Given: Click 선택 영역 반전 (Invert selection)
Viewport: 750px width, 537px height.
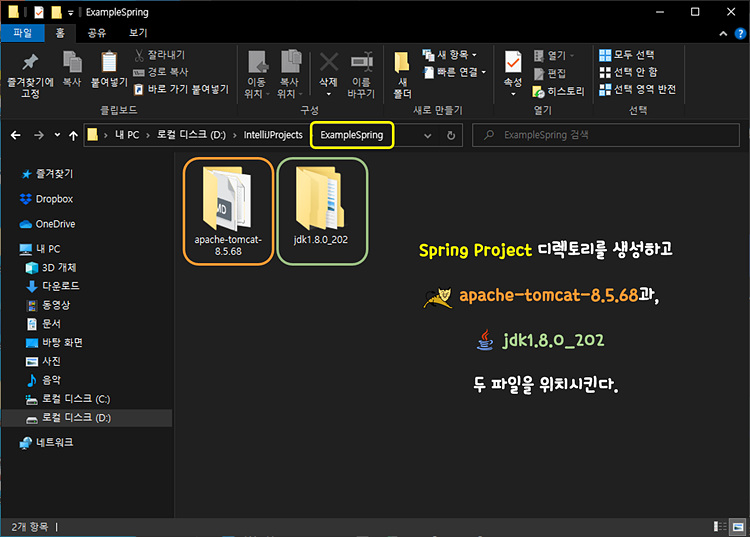Looking at the screenshot, I should click(638, 89).
